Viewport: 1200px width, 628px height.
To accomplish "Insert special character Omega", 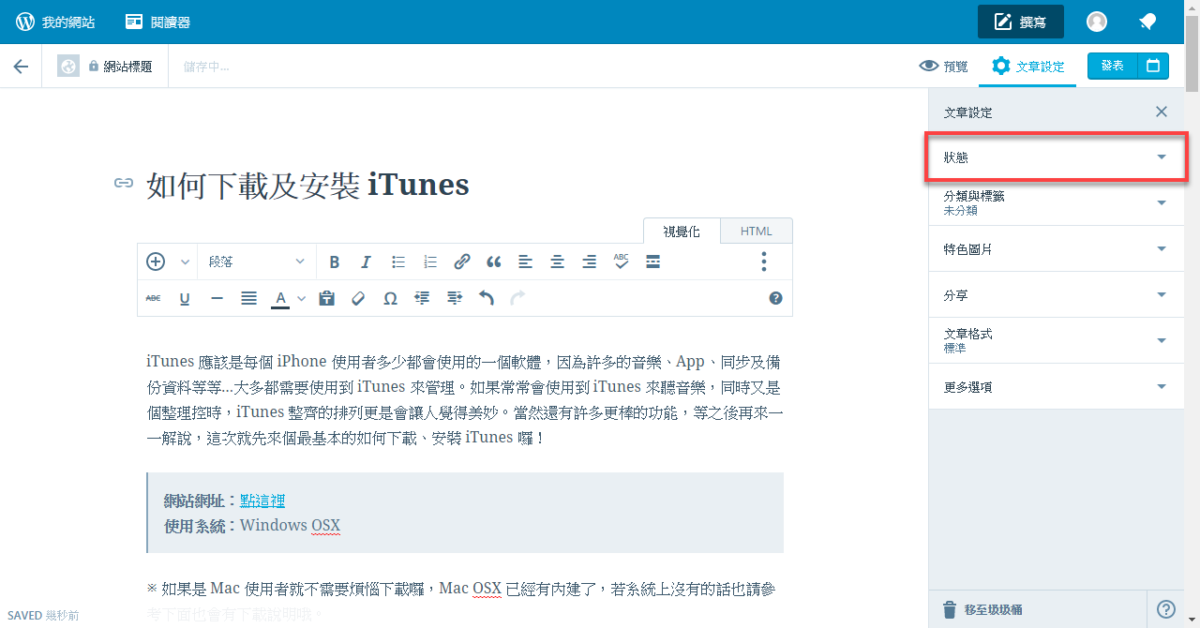I will pyautogui.click(x=390, y=298).
